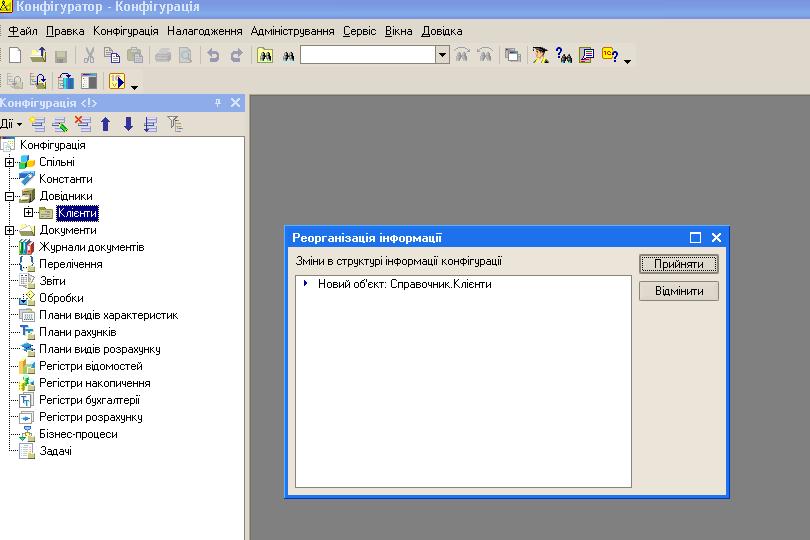The height and width of the screenshot is (540, 810).
Task: Expand the Клієнти tree node
Action: tap(28, 212)
